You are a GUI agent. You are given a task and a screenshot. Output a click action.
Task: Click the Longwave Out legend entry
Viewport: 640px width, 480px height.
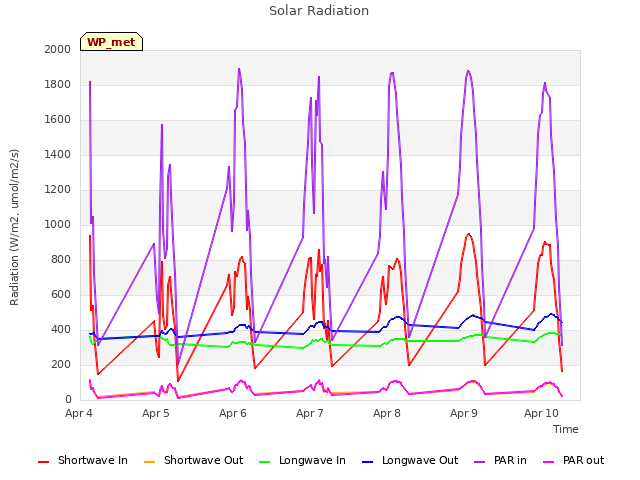point(410,460)
